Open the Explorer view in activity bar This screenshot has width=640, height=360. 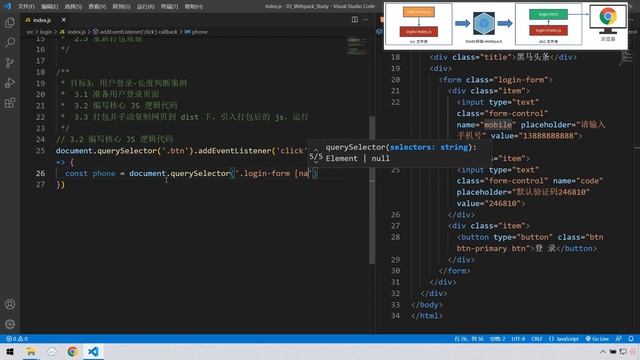(10, 22)
